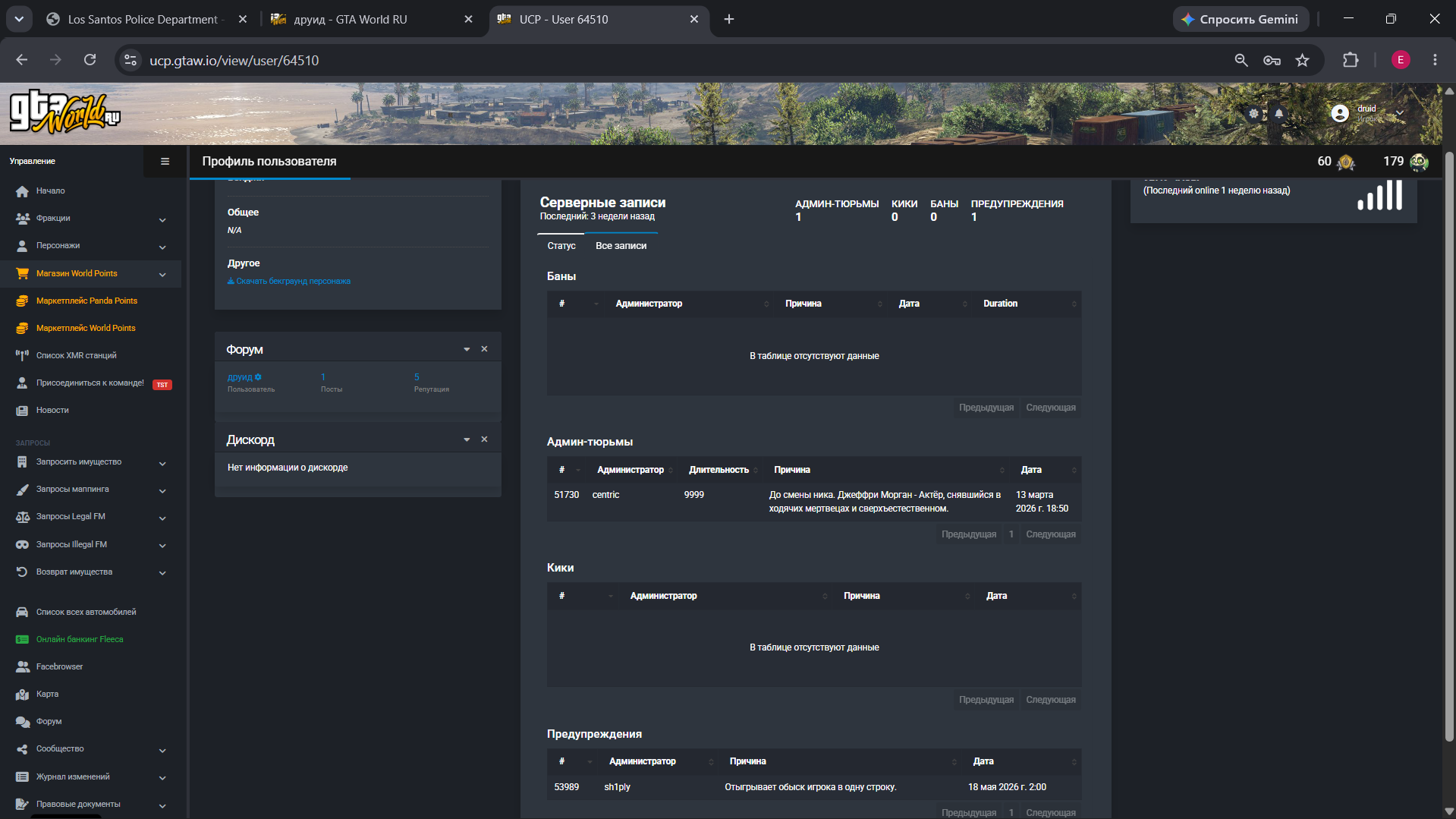
Task: Click the page vertical scrollbar
Action: coord(1449,448)
